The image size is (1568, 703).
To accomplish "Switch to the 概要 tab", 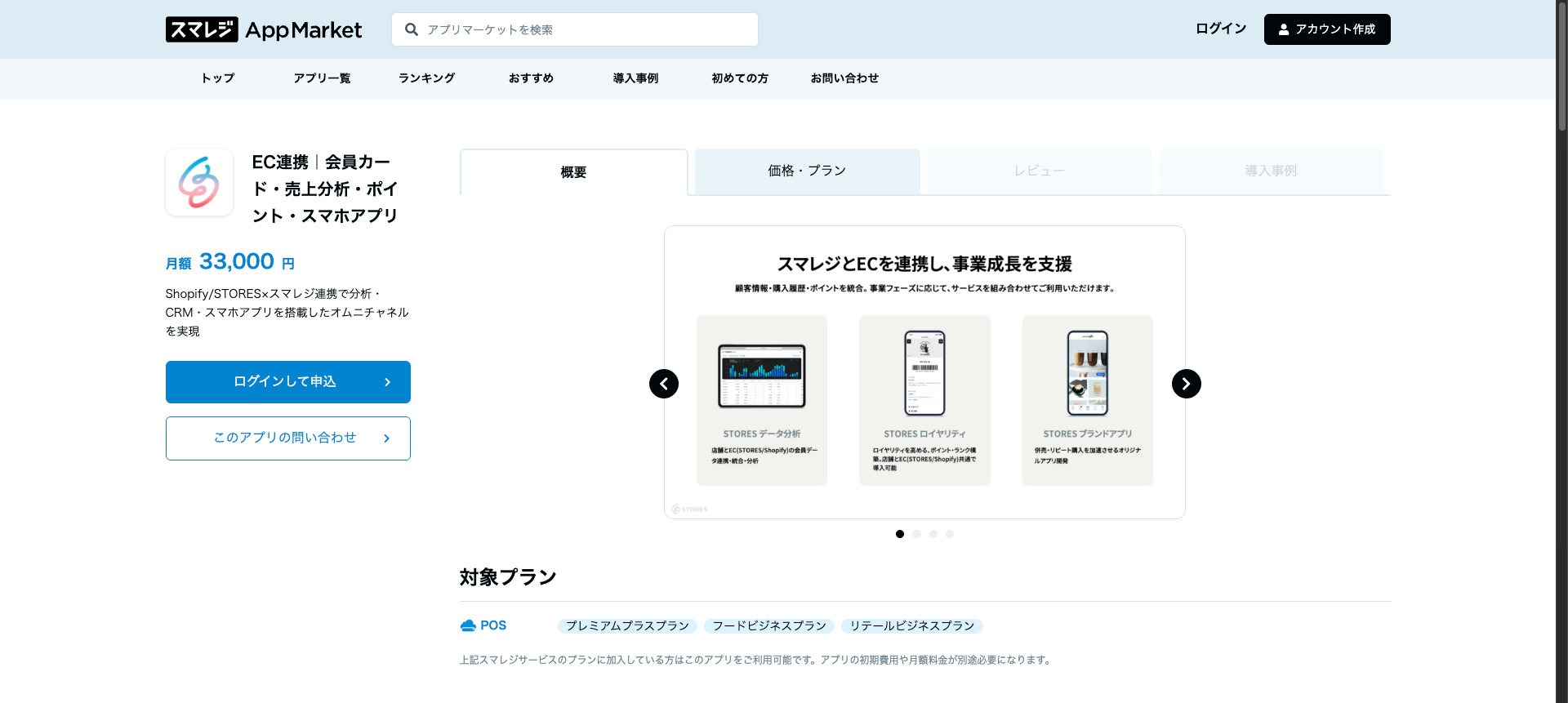I will 573,172.
